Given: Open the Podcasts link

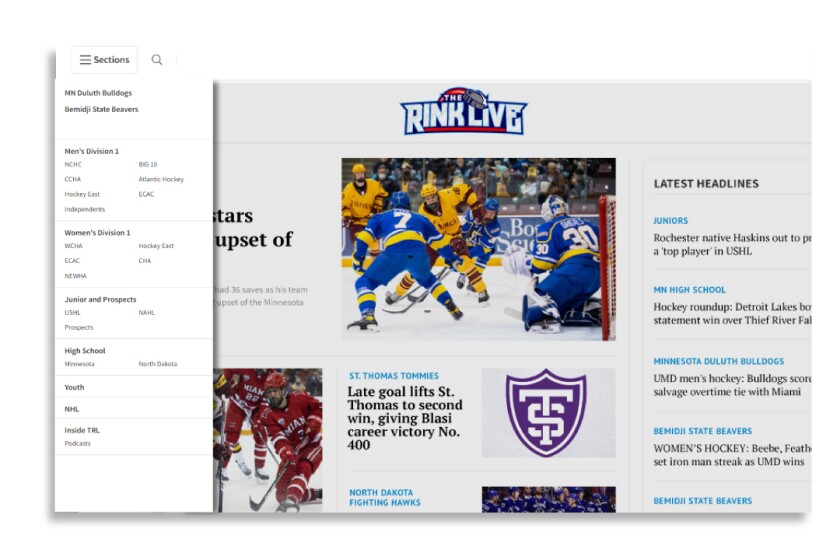Looking at the screenshot, I should pyautogui.click(x=78, y=443).
